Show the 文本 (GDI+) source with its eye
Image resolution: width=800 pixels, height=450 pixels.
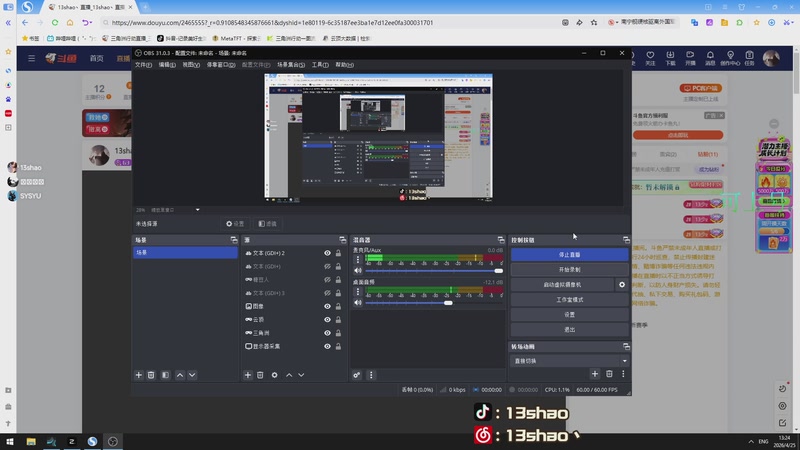[x=328, y=266]
